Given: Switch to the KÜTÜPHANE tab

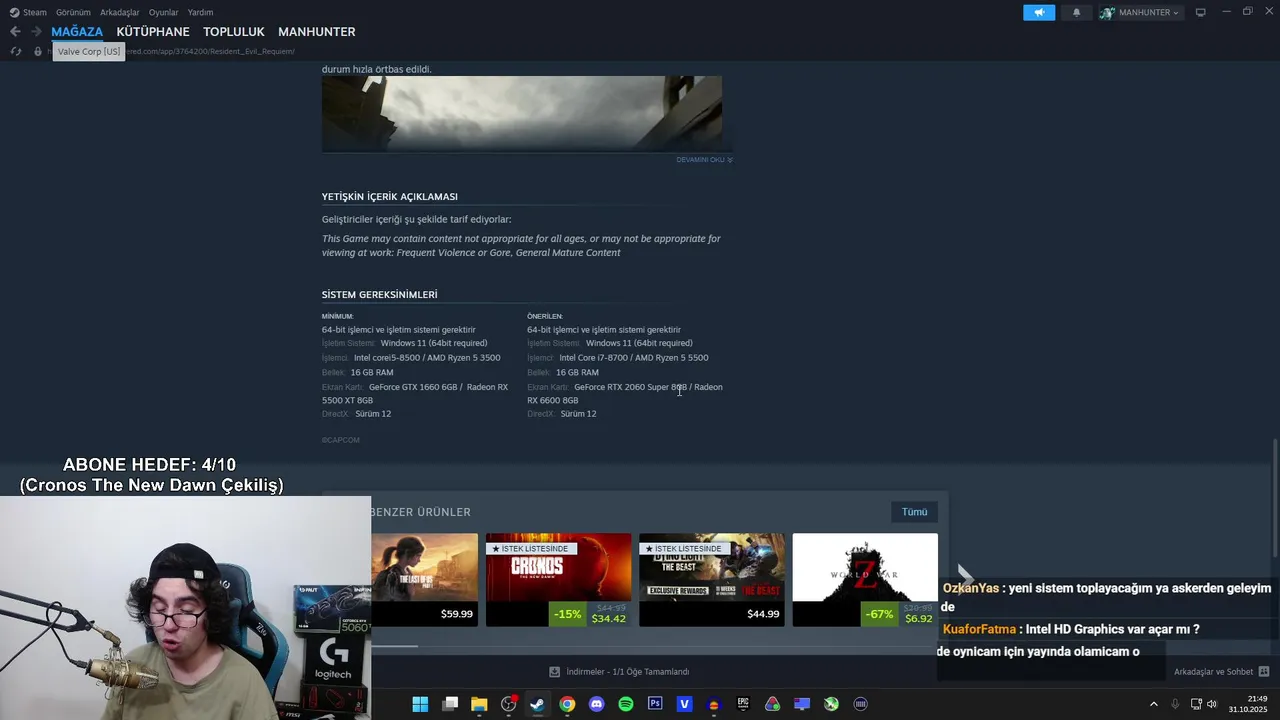Looking at the screenshot, I should point(153,32).
